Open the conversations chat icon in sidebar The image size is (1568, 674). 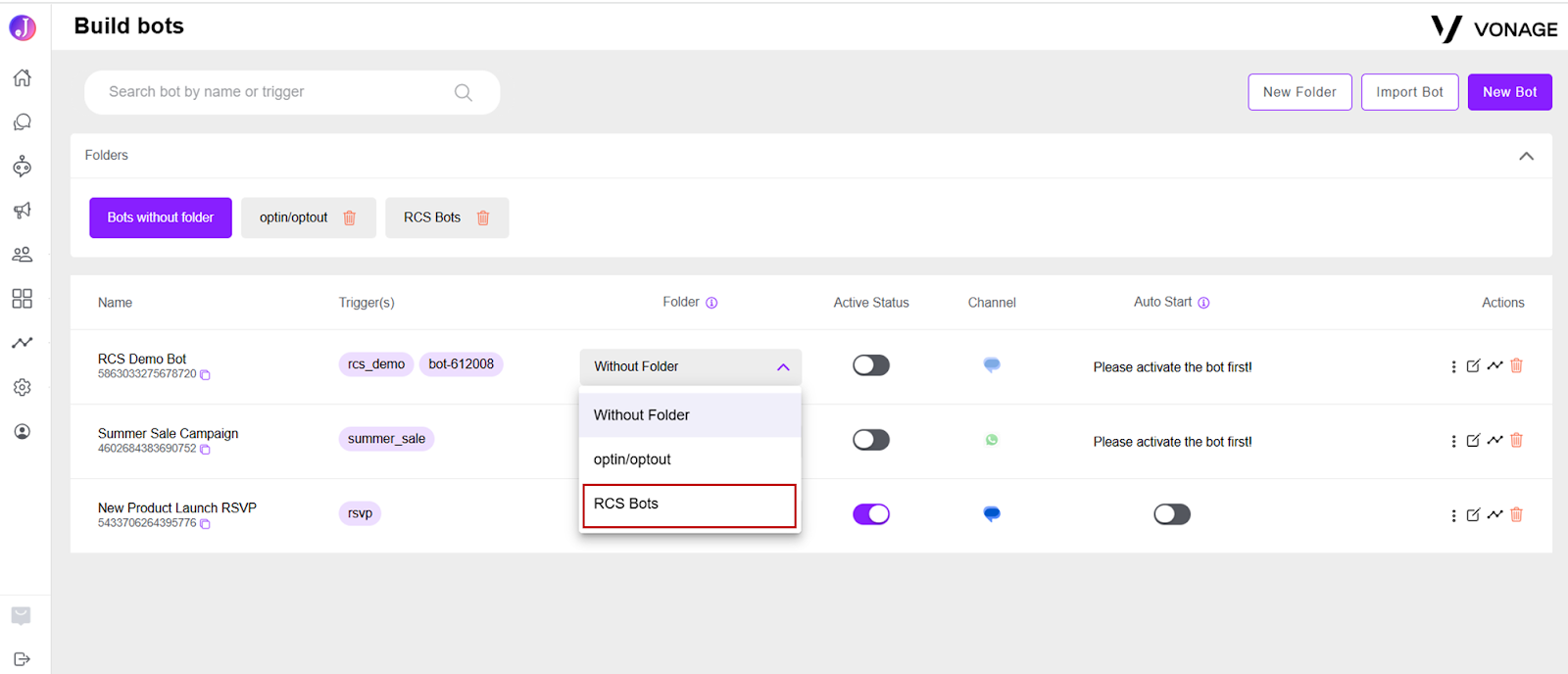(22, 121)
